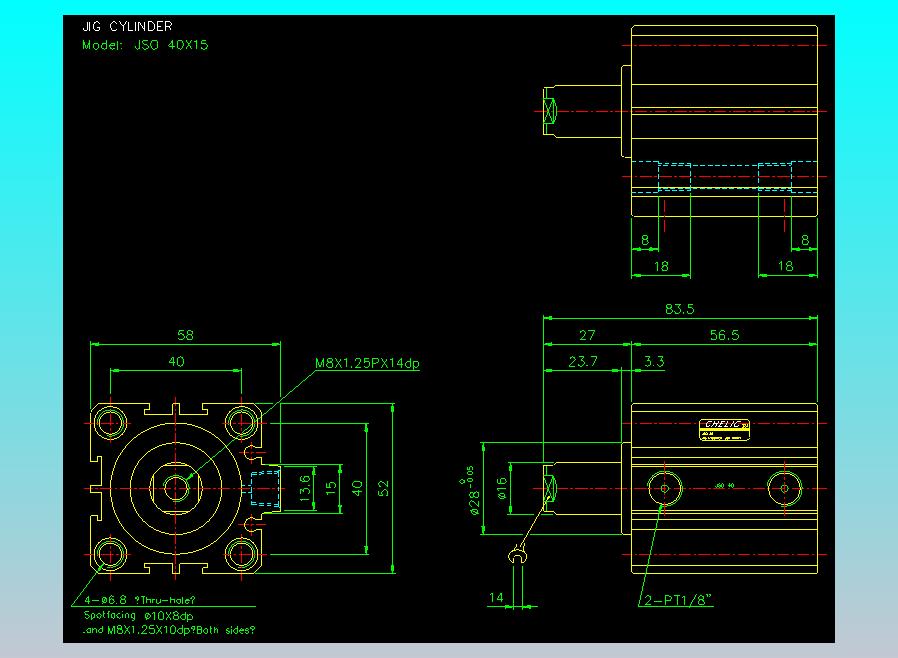Click the yellow CHELIC nameplate on cylinder body

pyautogui.click(x=724, y=430)
